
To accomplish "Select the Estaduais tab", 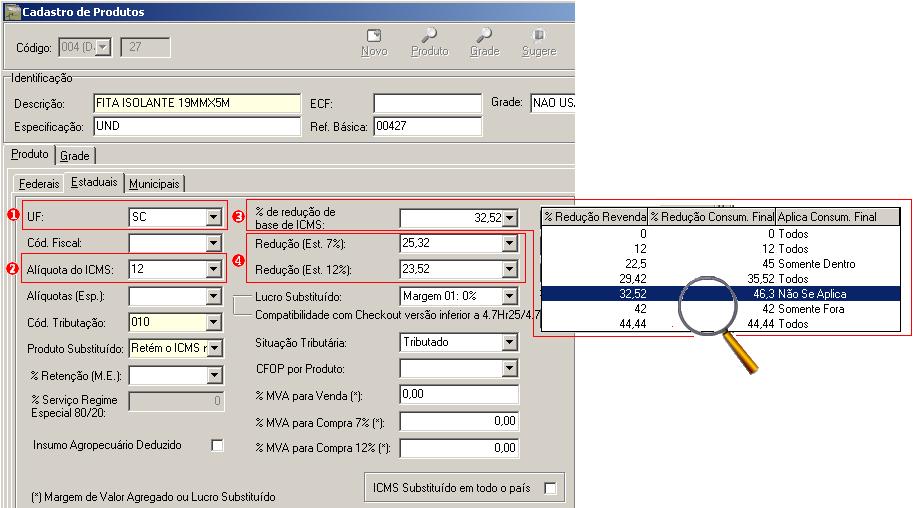I will pos(94,183).
